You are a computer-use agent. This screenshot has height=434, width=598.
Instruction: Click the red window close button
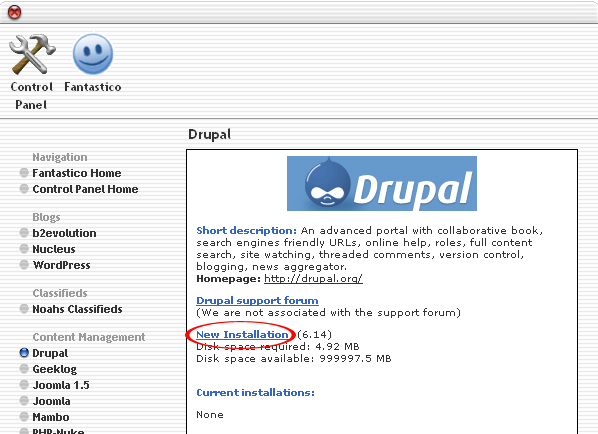(x=14, y=12)
